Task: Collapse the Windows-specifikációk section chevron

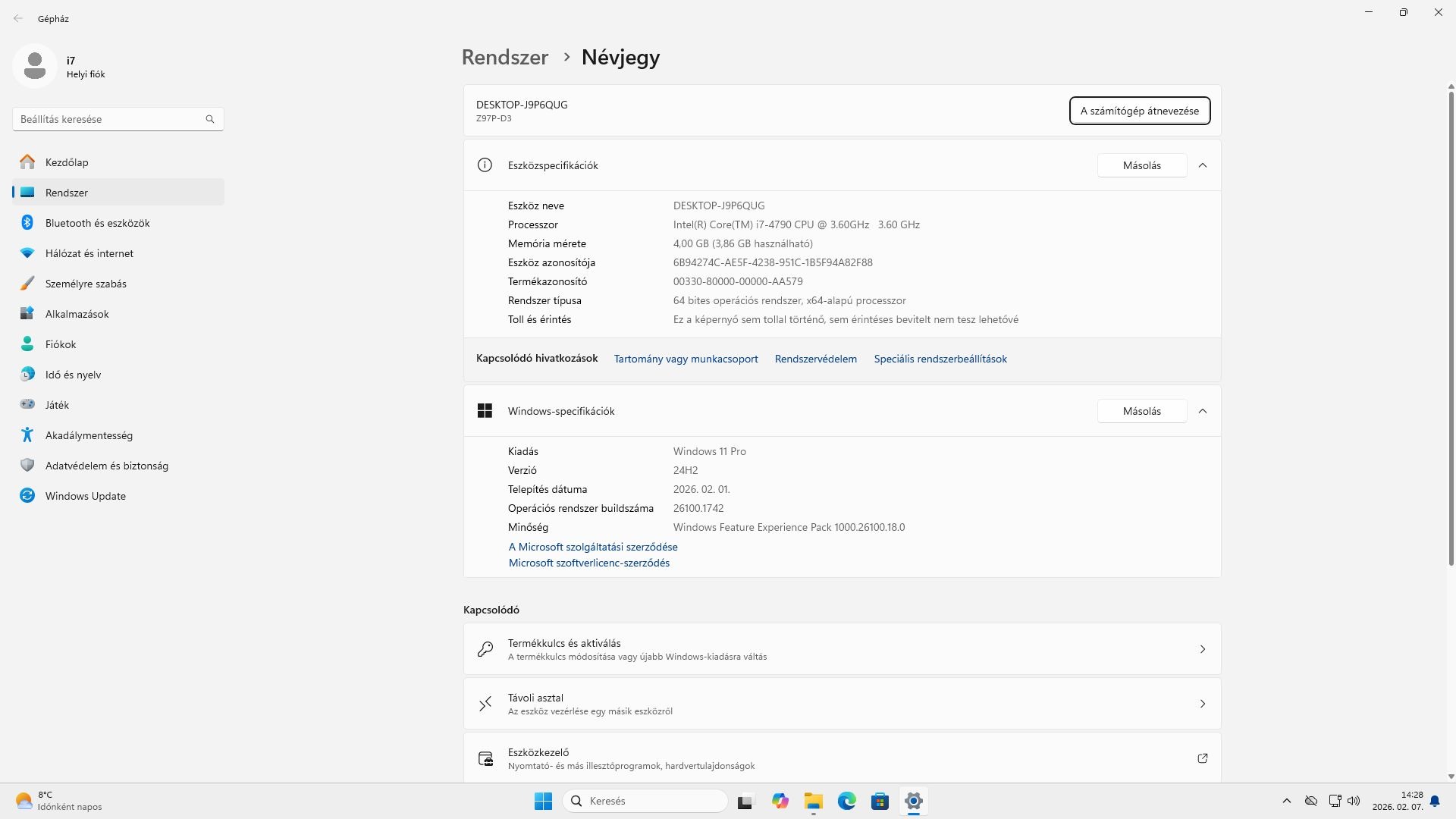Action: coord(1203,411)
